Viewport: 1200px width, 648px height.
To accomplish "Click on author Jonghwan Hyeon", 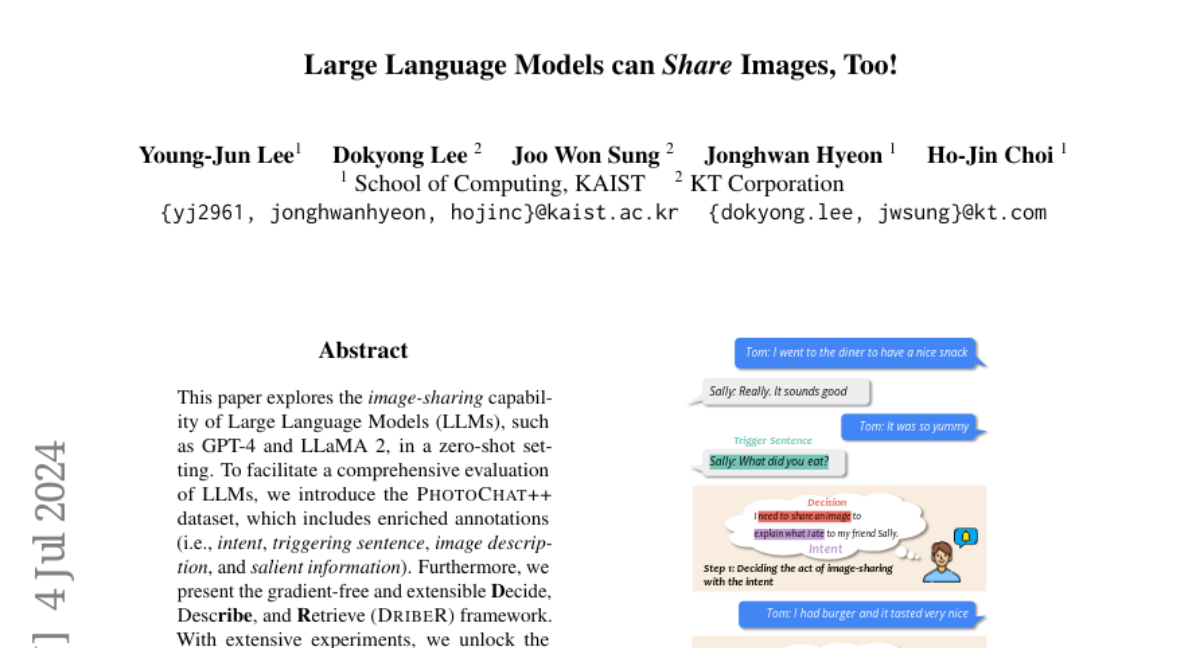I will coord(793,155).
